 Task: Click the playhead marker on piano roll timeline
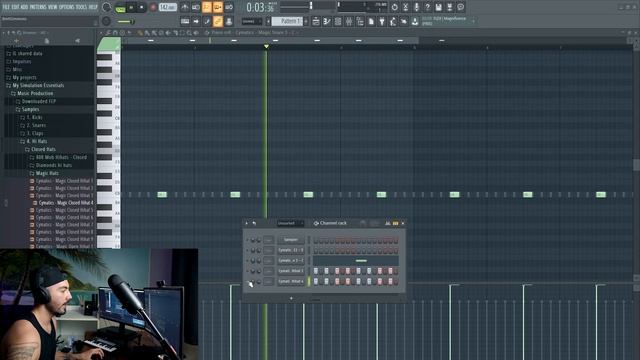266,47
